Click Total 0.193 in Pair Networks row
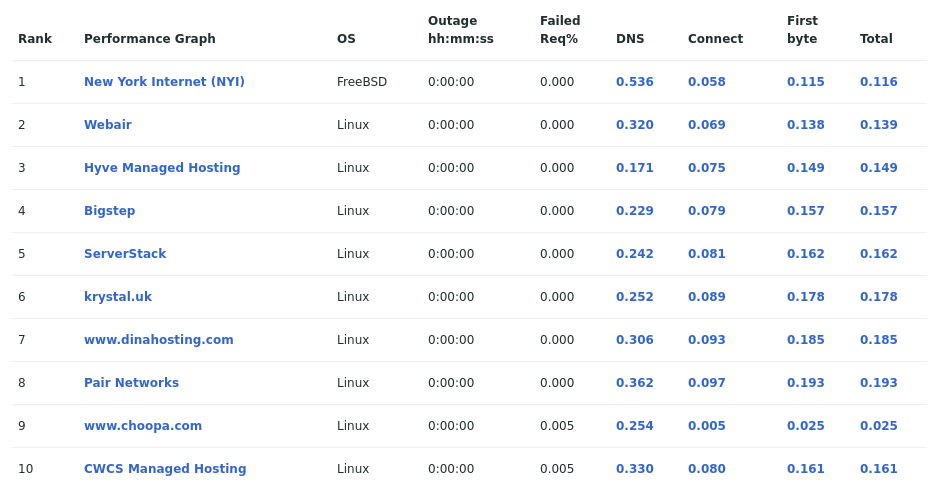939x490 pixels. click(x=879, y=383)
